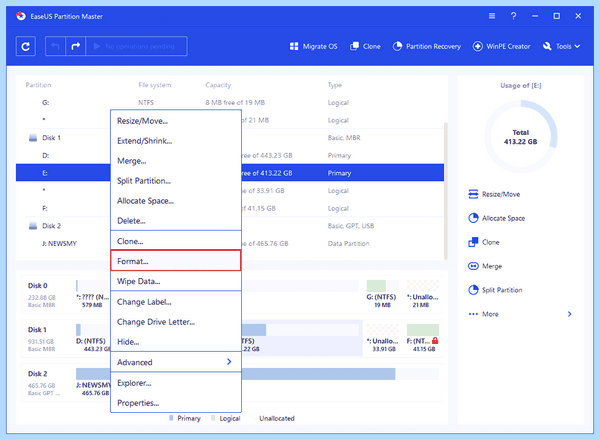Launch Partition Recovery from toolbar
The image size is (600, 440).
click(427, 46)
